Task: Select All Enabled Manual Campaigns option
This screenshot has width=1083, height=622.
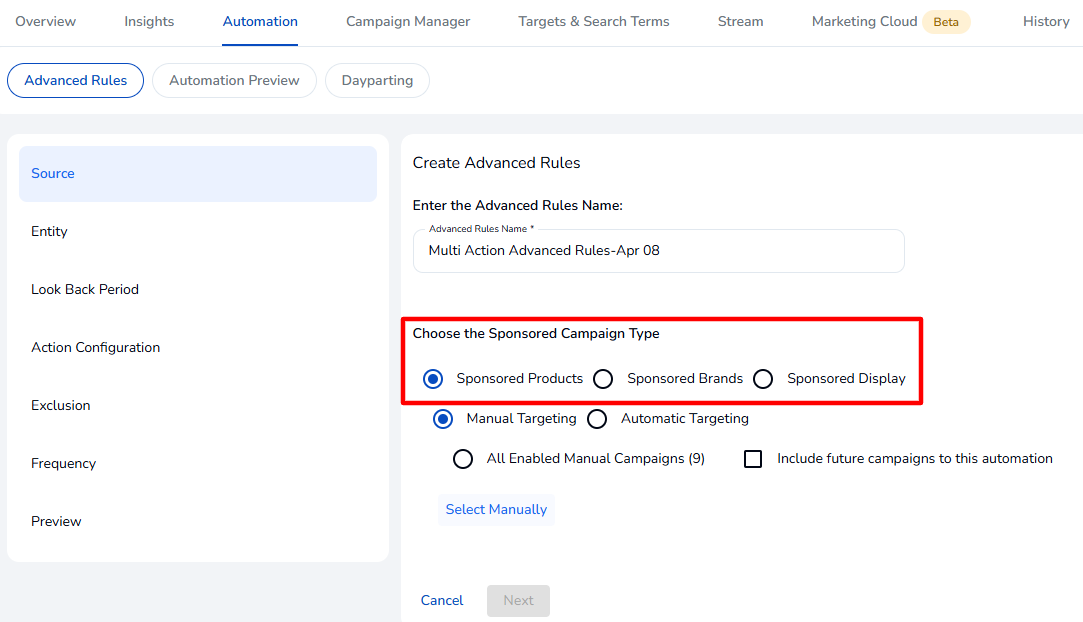Action: [463, 459]
